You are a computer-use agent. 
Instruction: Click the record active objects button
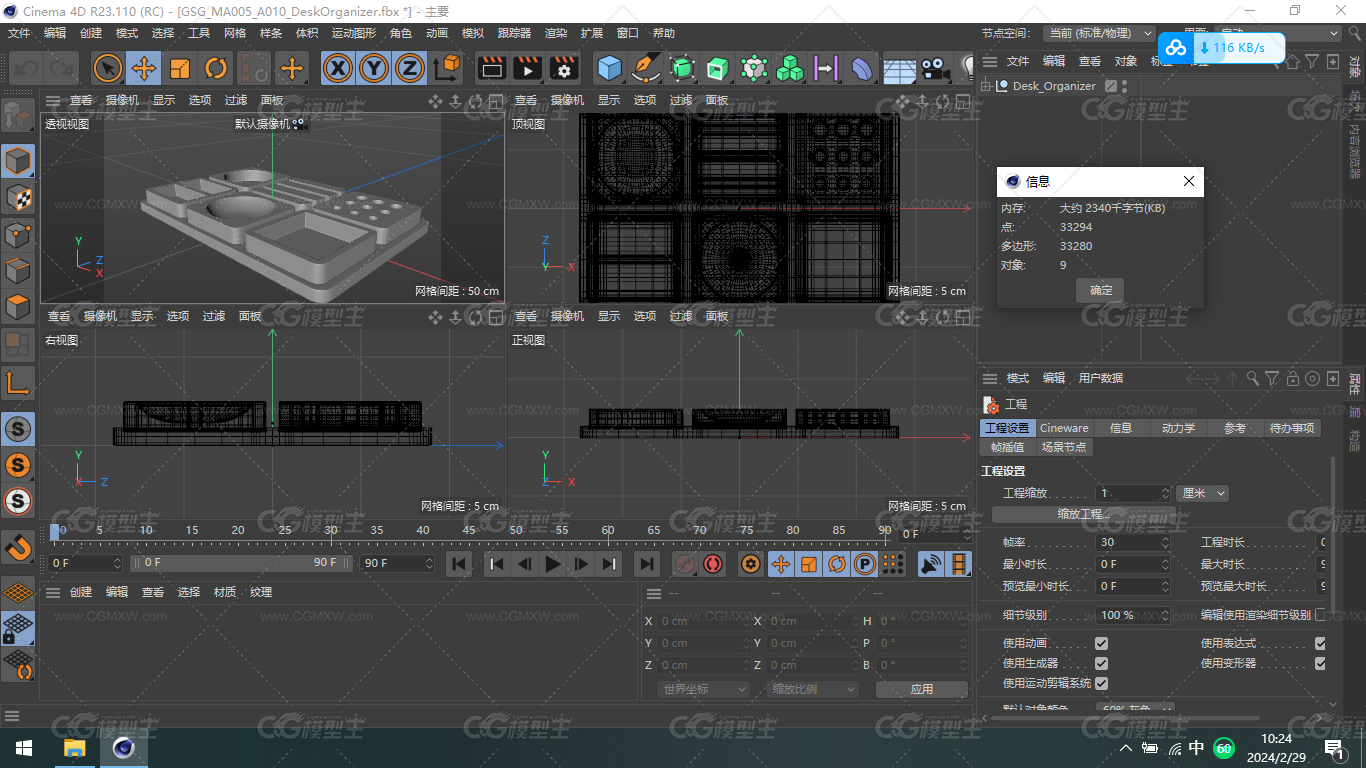[685, 565]
